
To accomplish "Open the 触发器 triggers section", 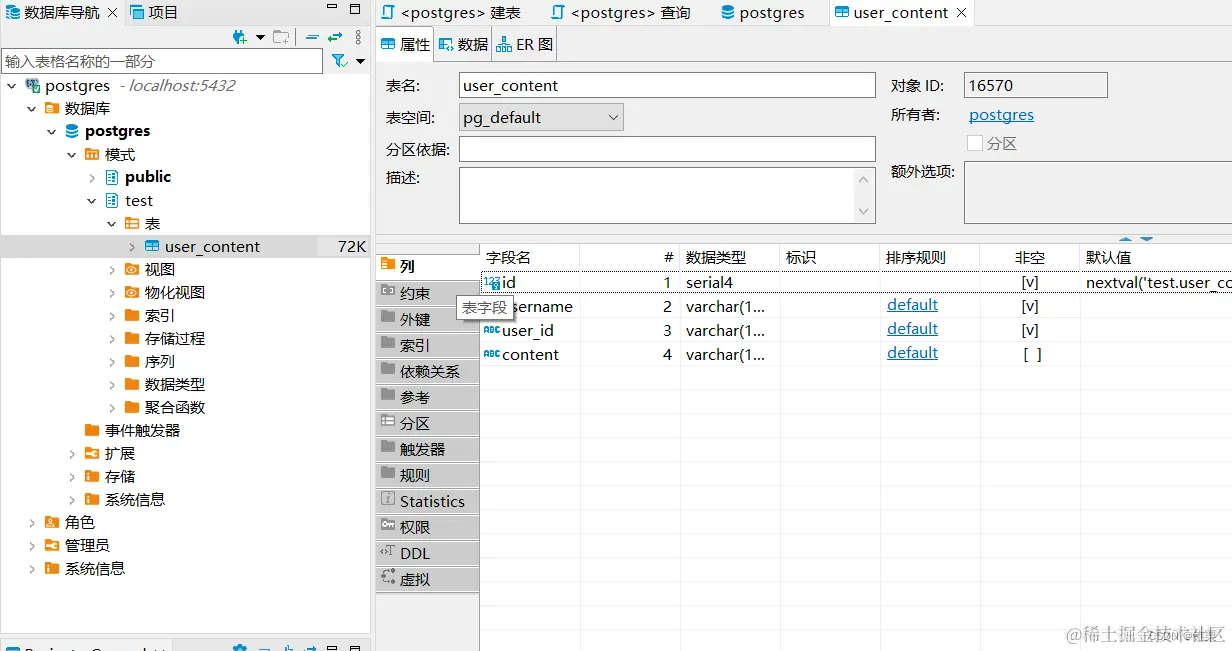I will (428, 449).
